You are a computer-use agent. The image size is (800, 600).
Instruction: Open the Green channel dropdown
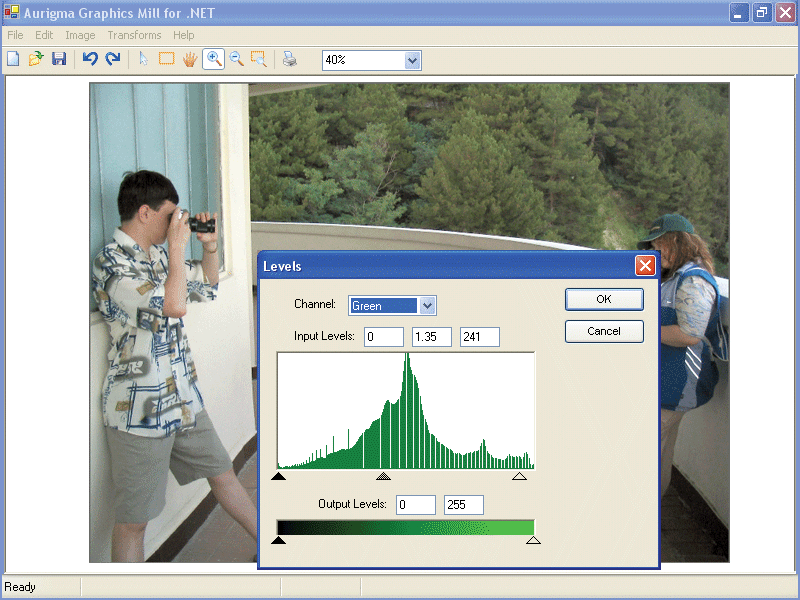[x=427, y=306]
